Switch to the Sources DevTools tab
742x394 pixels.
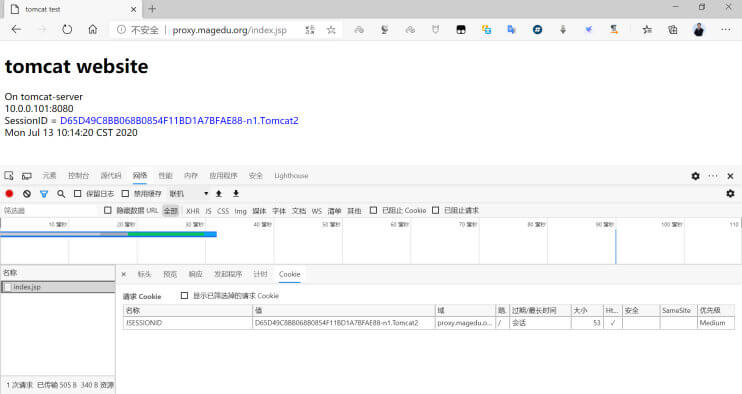coord(111,175)
